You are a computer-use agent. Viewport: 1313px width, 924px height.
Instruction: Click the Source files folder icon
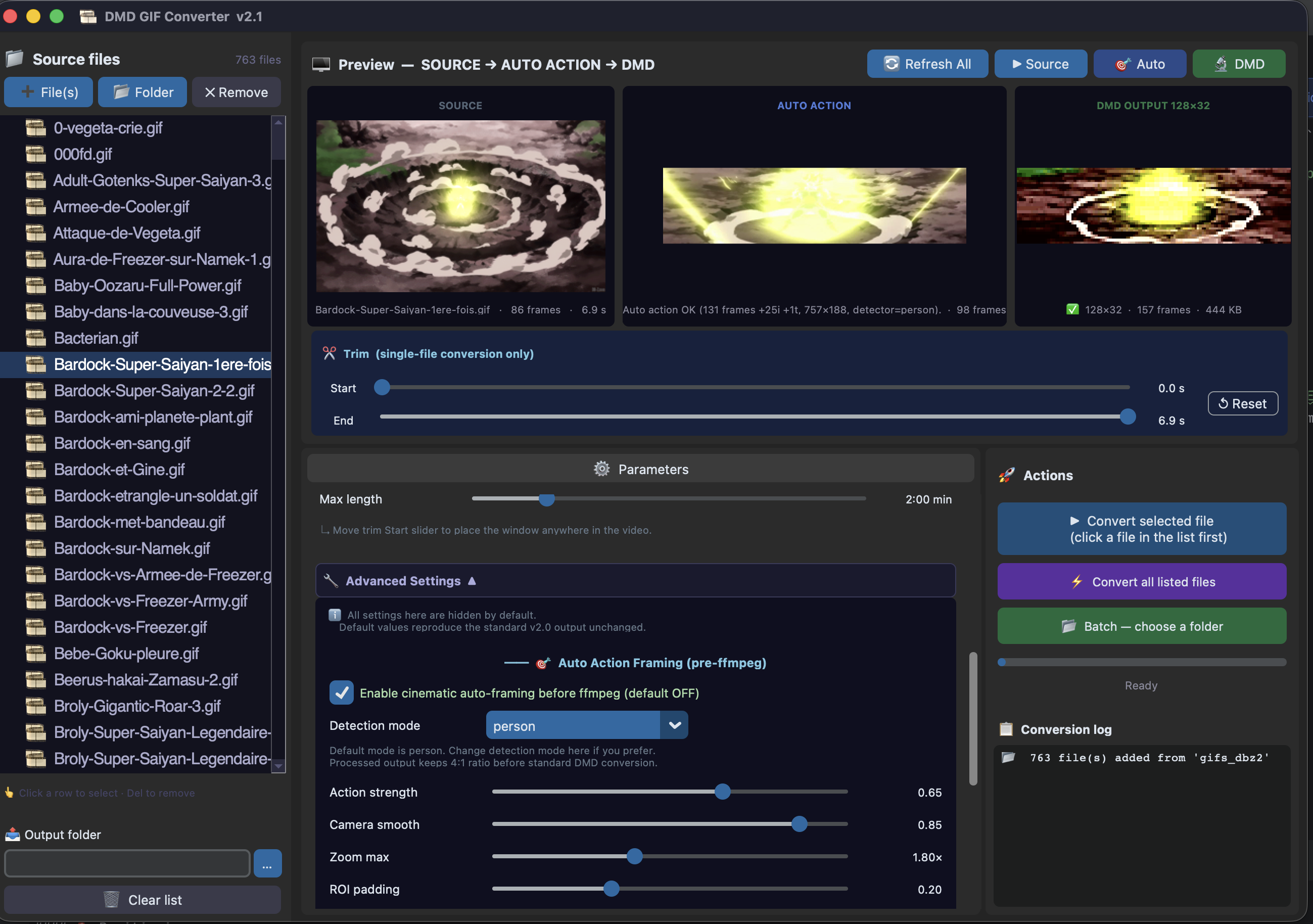[14, 59]
